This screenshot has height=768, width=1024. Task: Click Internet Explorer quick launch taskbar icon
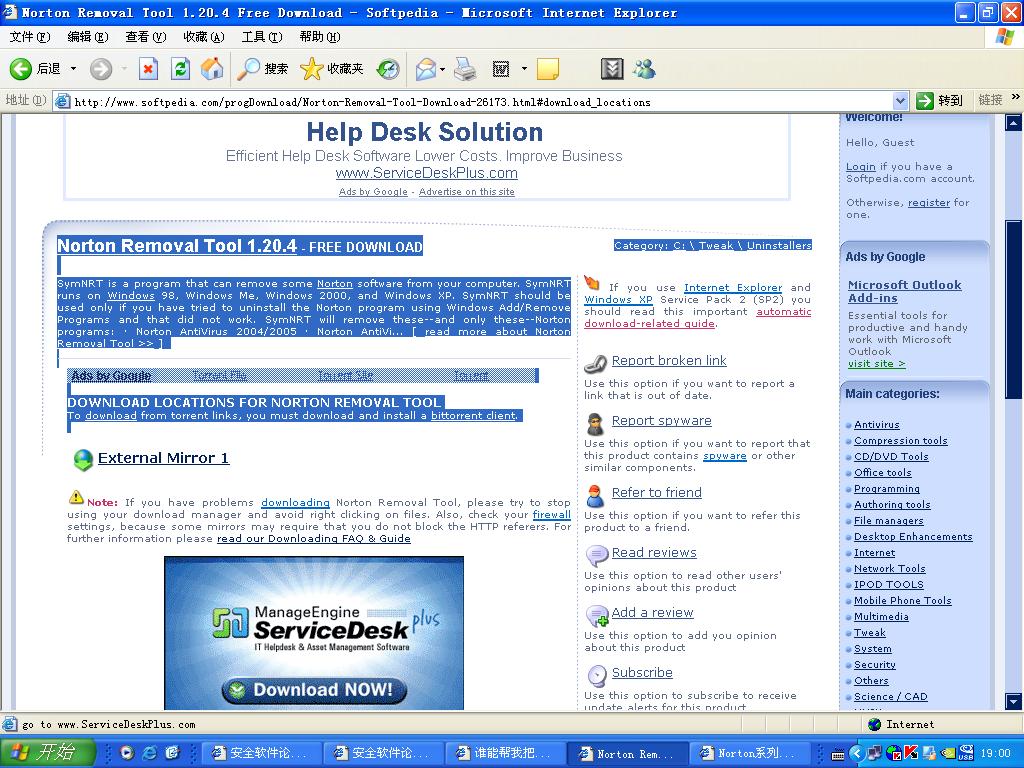click(x=150, y=753)
